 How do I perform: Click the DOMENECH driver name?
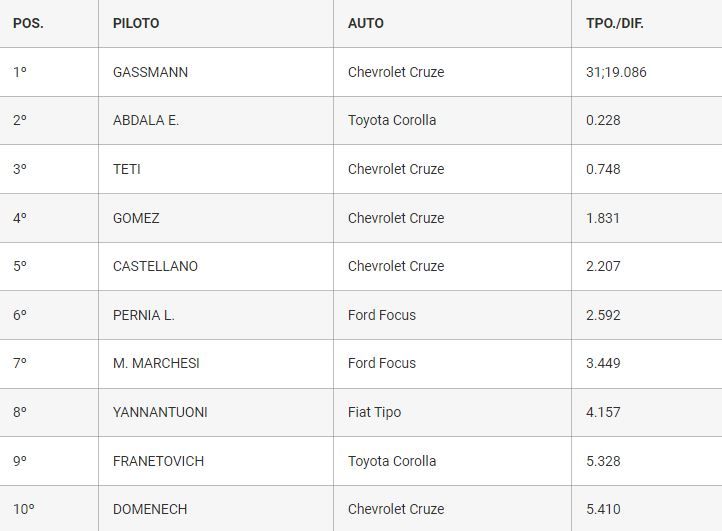coord(150,509)
